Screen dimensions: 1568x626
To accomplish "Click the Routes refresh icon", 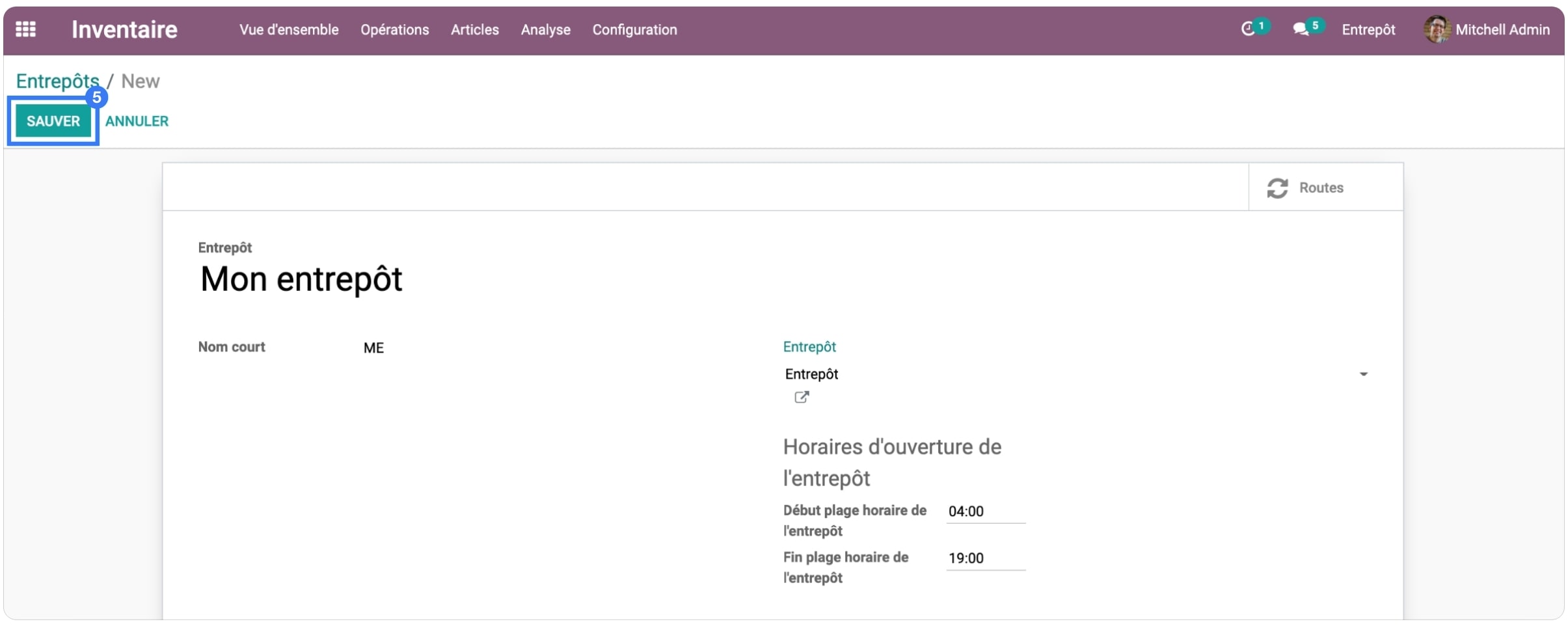I will coord(1277,188).
